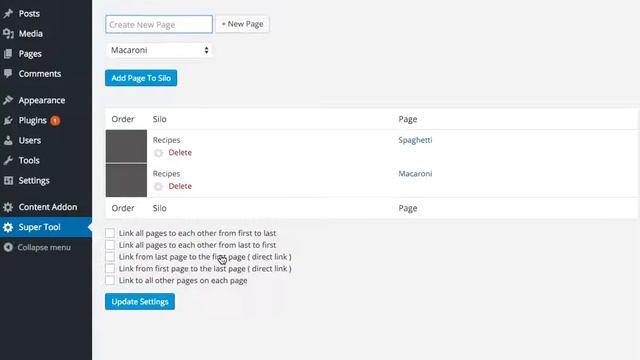Click the Content Addon gear icon
This screenshot has width=640, height=360.
[8, 207]
